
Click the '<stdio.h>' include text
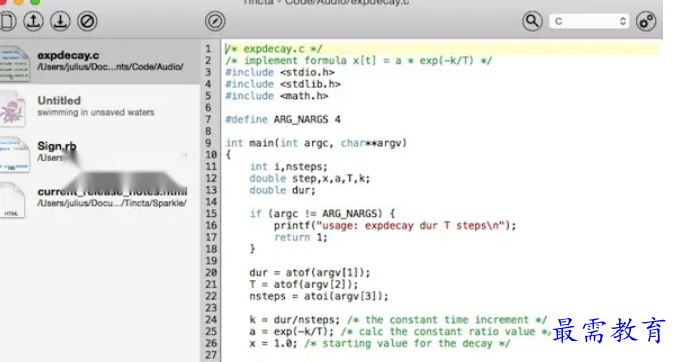pos(307,72)
